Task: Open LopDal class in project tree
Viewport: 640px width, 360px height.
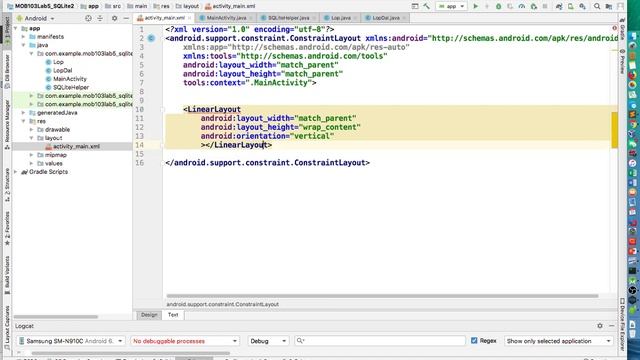Action: pyautogui.click(x=62, y=71)
